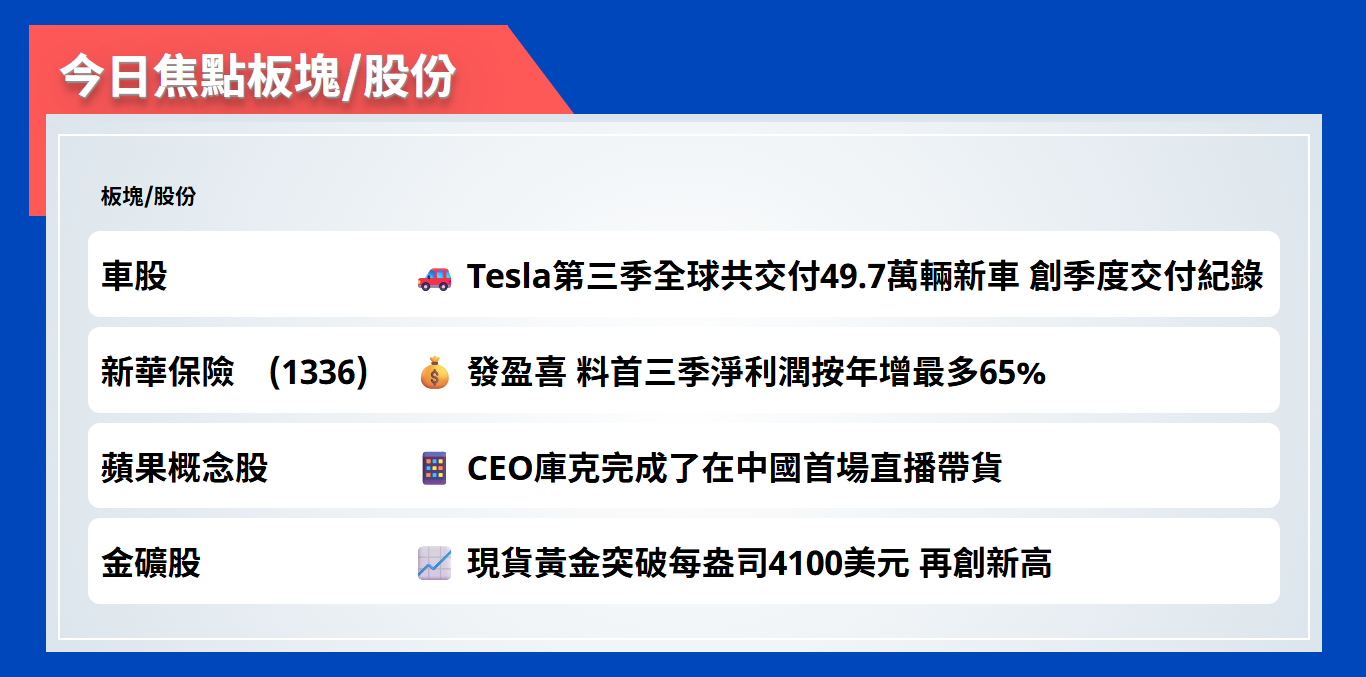Click the phone icon in 蘋果概念股 row

(x=434, y=468)
